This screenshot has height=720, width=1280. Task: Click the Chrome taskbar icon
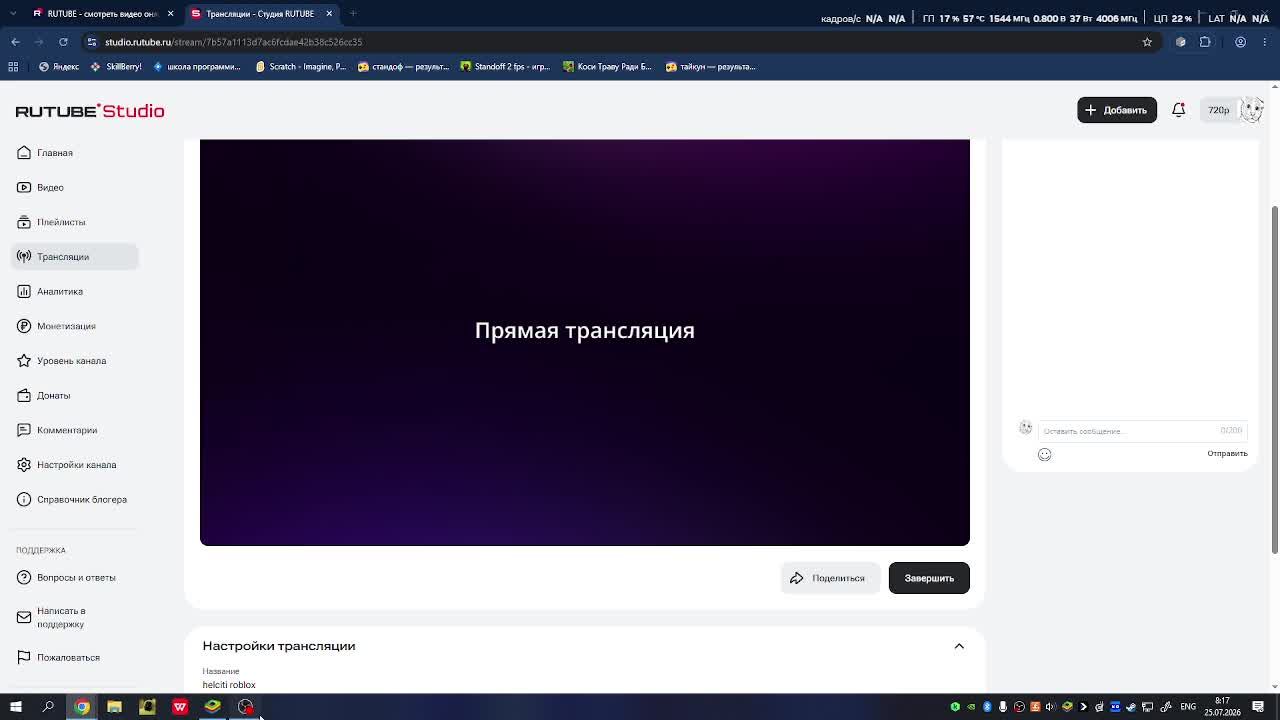pyautogui.click(x=82, y=707)
